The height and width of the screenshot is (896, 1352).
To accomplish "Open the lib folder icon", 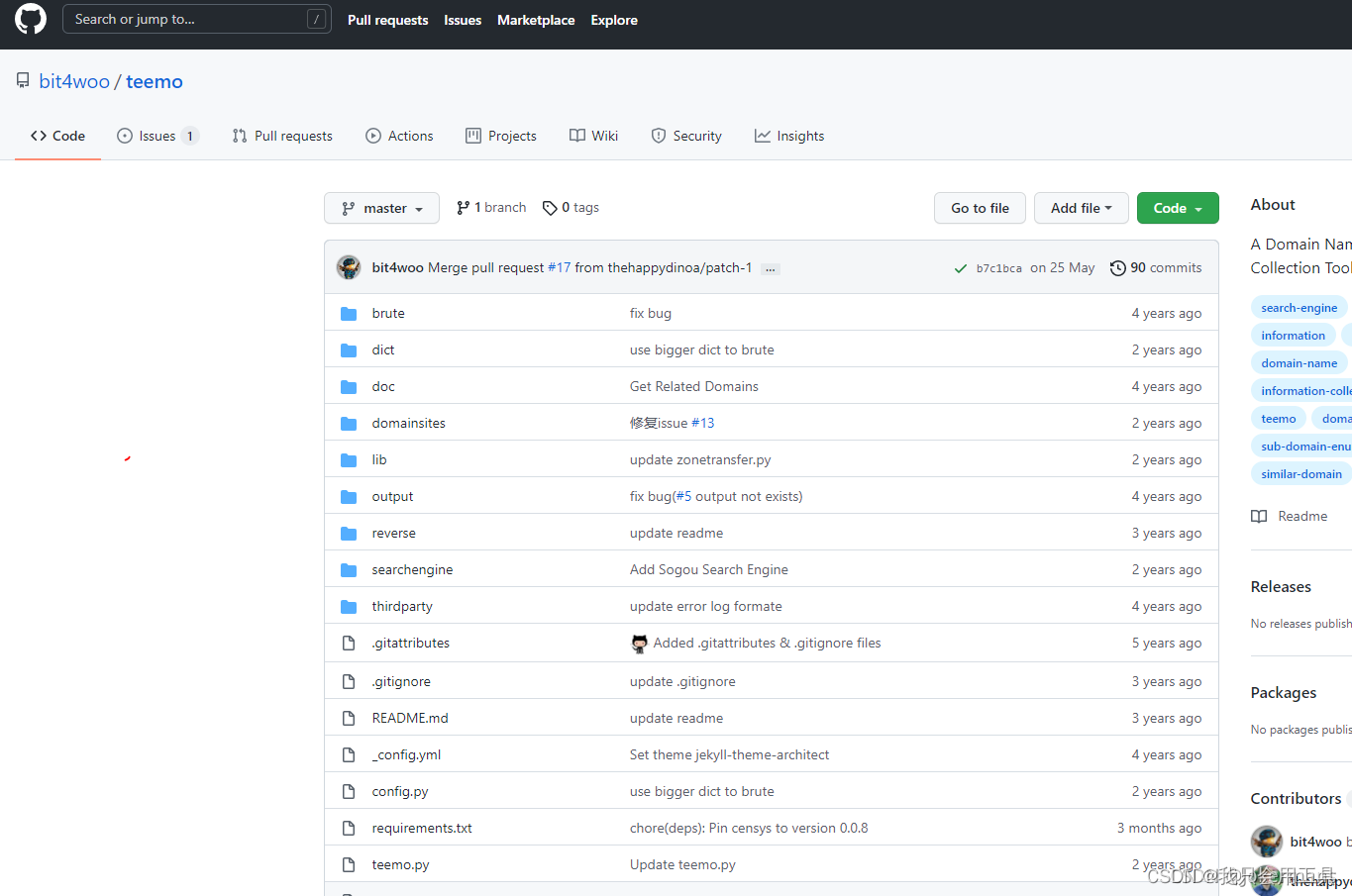I will tap(349, 459).
